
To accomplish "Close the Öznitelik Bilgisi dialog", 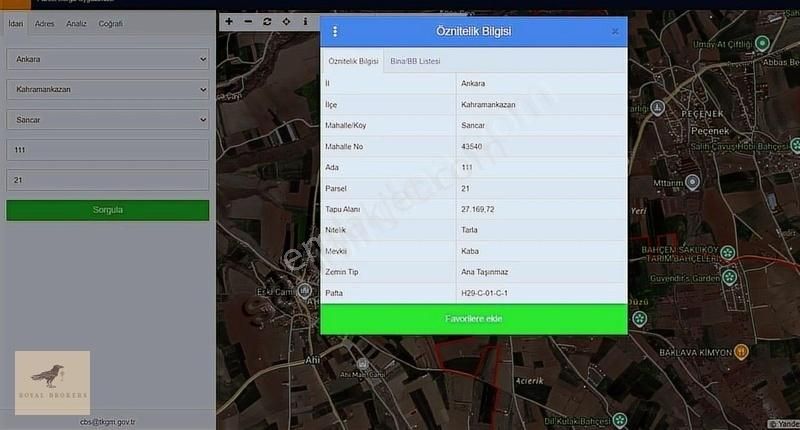I will (615, 32).
